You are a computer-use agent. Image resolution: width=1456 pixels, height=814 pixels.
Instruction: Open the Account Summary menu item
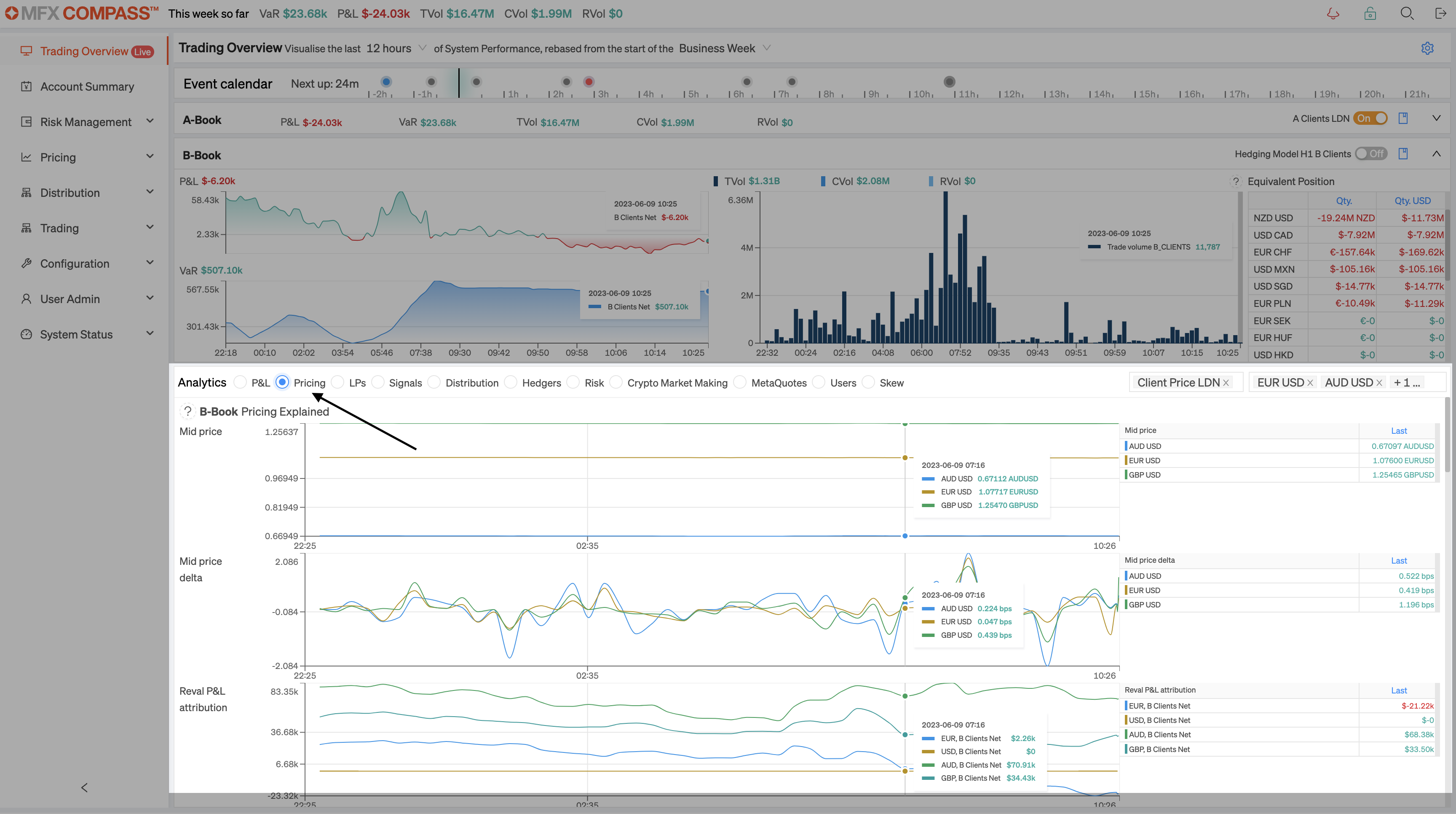pyautogui.click(x=84, y=86)
